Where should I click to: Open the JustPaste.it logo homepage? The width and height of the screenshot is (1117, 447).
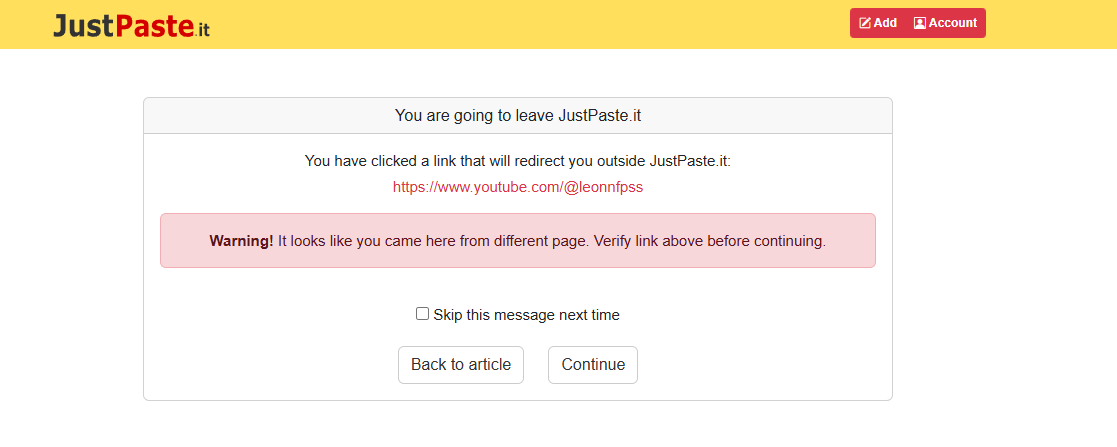[x=132, y=26]
